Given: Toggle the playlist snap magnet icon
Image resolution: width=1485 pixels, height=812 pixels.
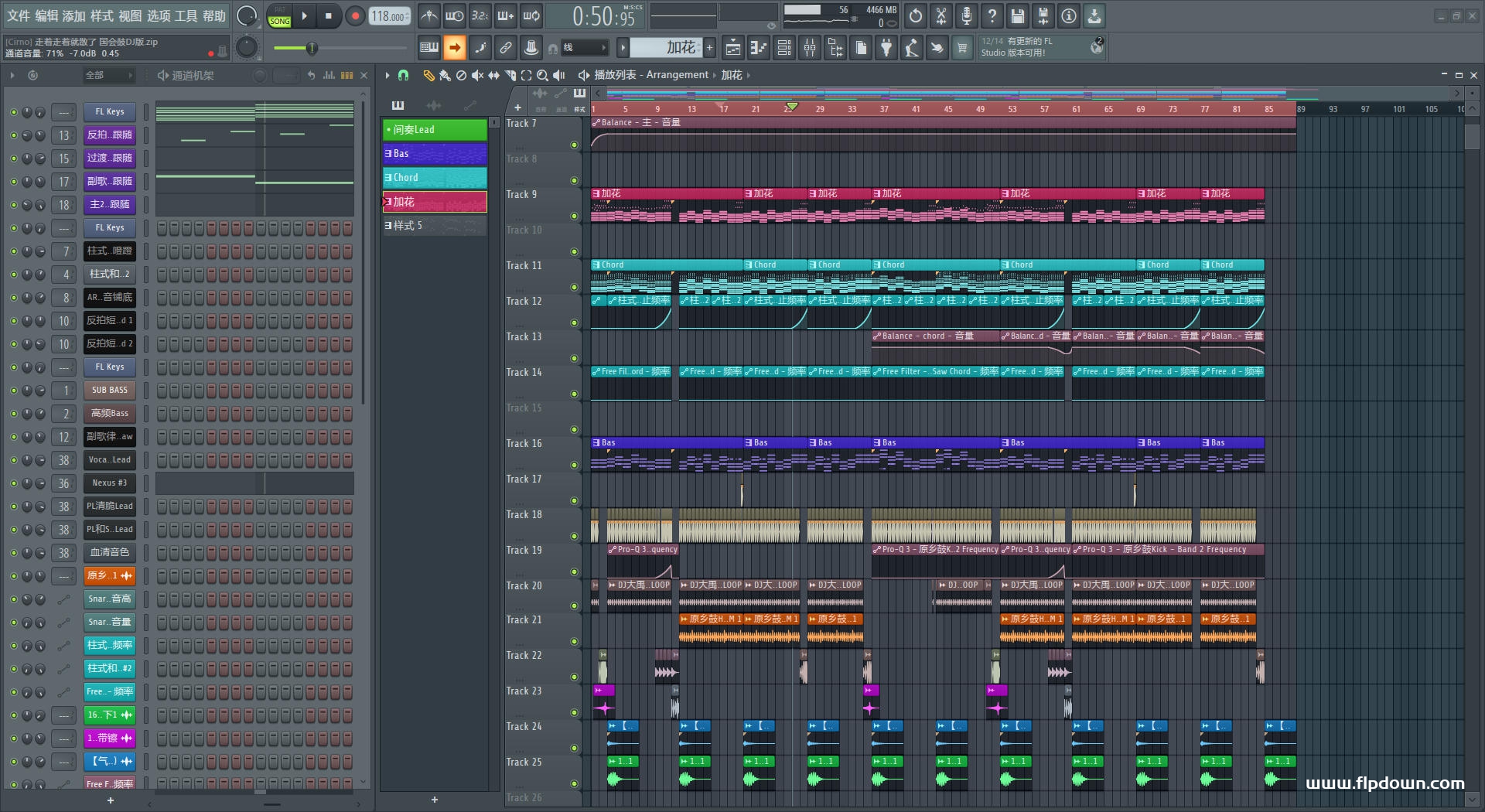Looking at the screenshot, I should 403,75.
